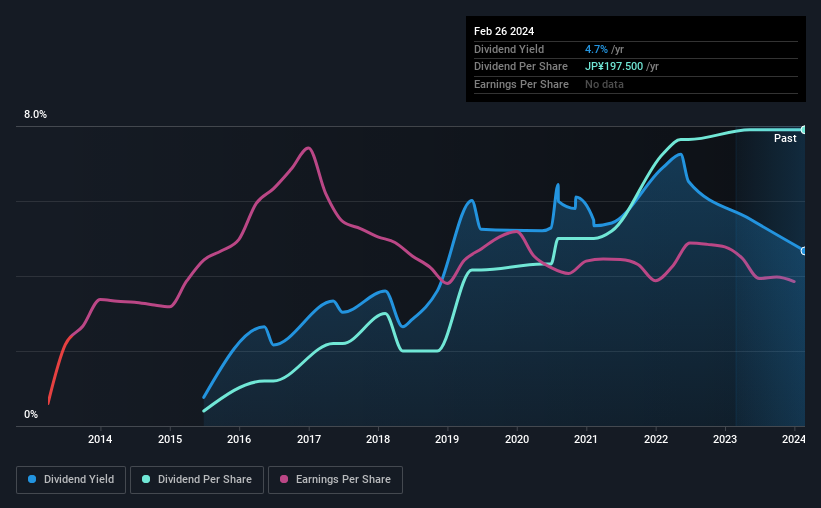Click the No data earnings value

click(604, 84)
